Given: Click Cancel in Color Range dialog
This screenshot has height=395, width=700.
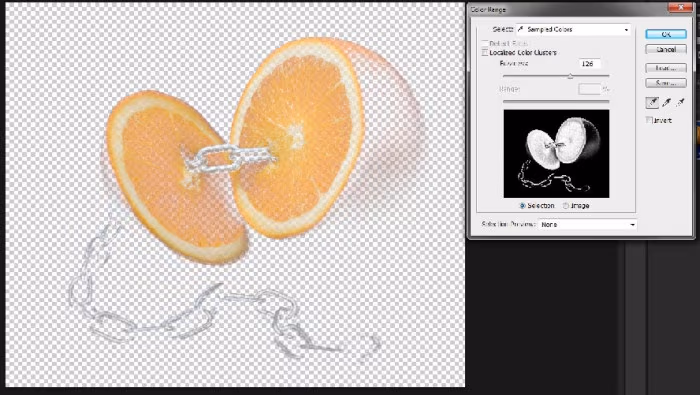Looking at the screenshot, I should 666,50.
